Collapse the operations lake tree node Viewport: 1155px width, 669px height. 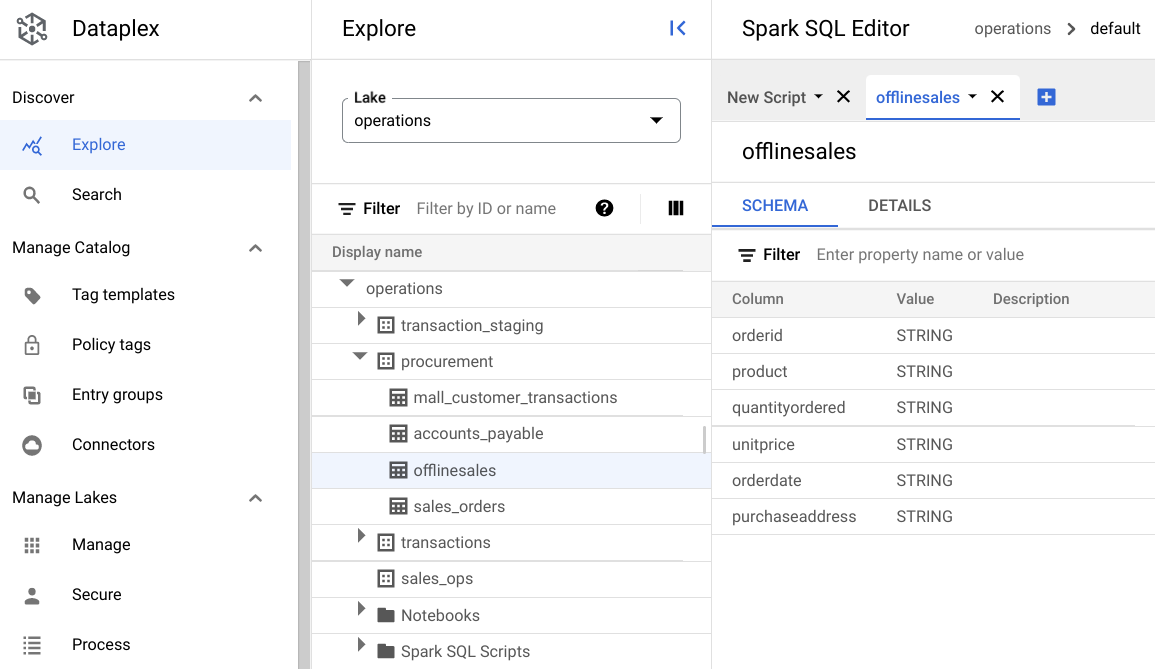(x=347, y=283)
